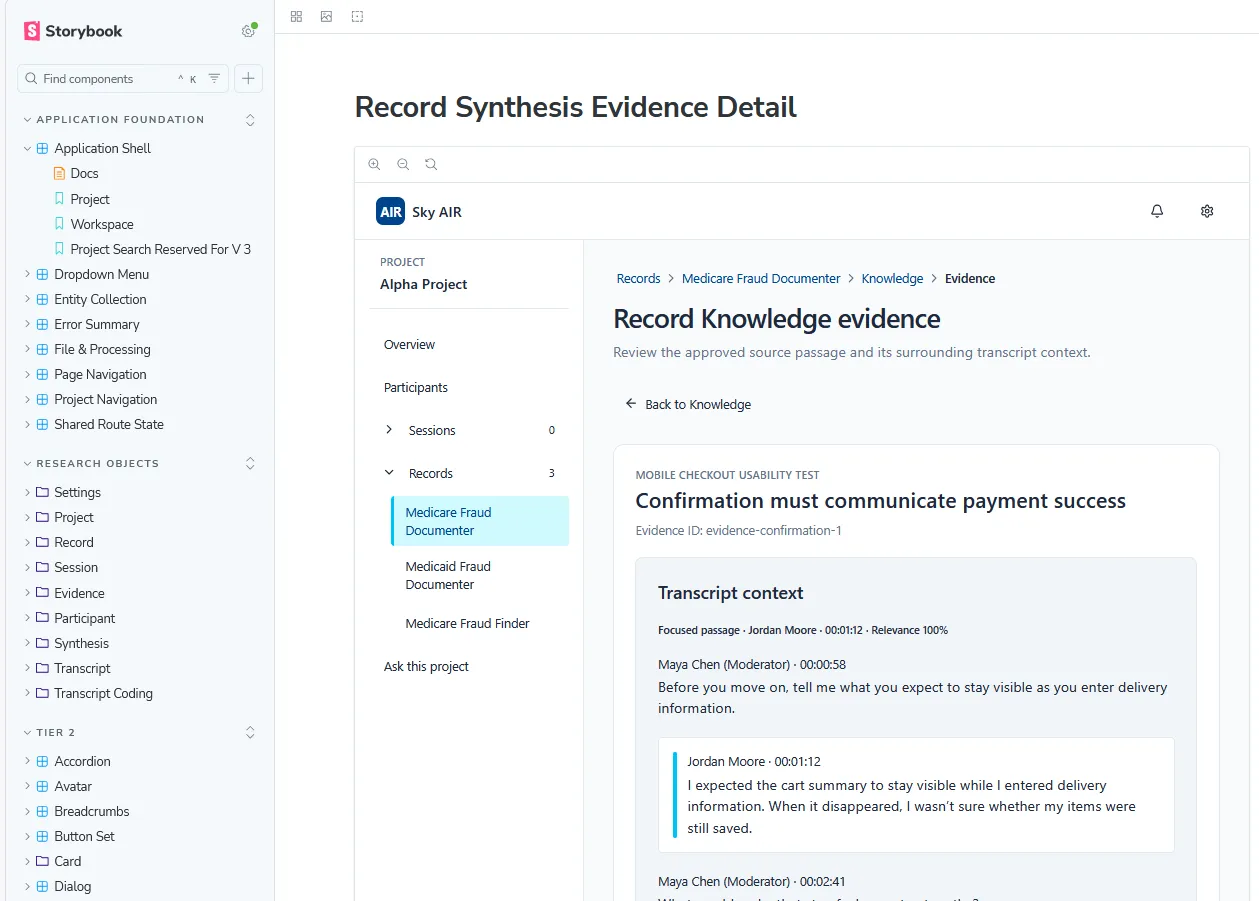The width and height of the screenshot is (1259, 901).
Task: Click the outline toggle toolbar icon
Action: pyautogui.click(x=358, y=16)
